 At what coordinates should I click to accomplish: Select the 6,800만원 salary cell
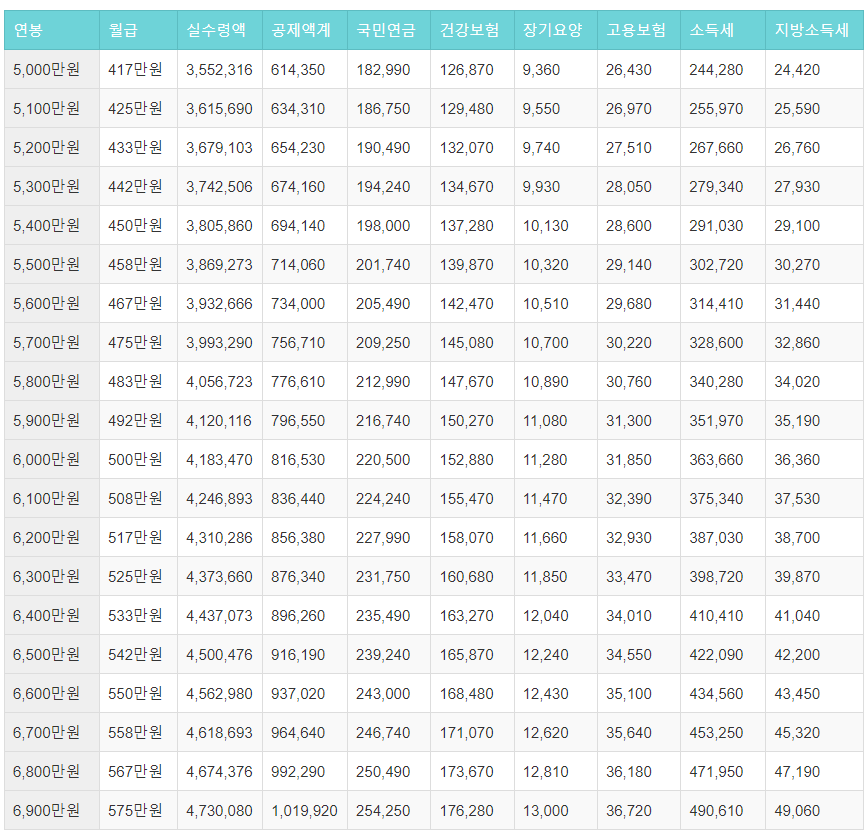point(52,771)
